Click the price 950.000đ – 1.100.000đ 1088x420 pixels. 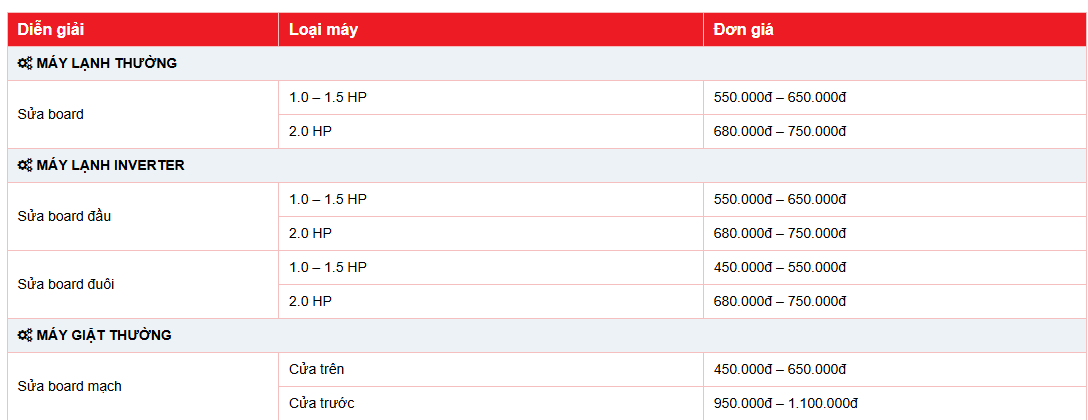click(x=786, y=403)
